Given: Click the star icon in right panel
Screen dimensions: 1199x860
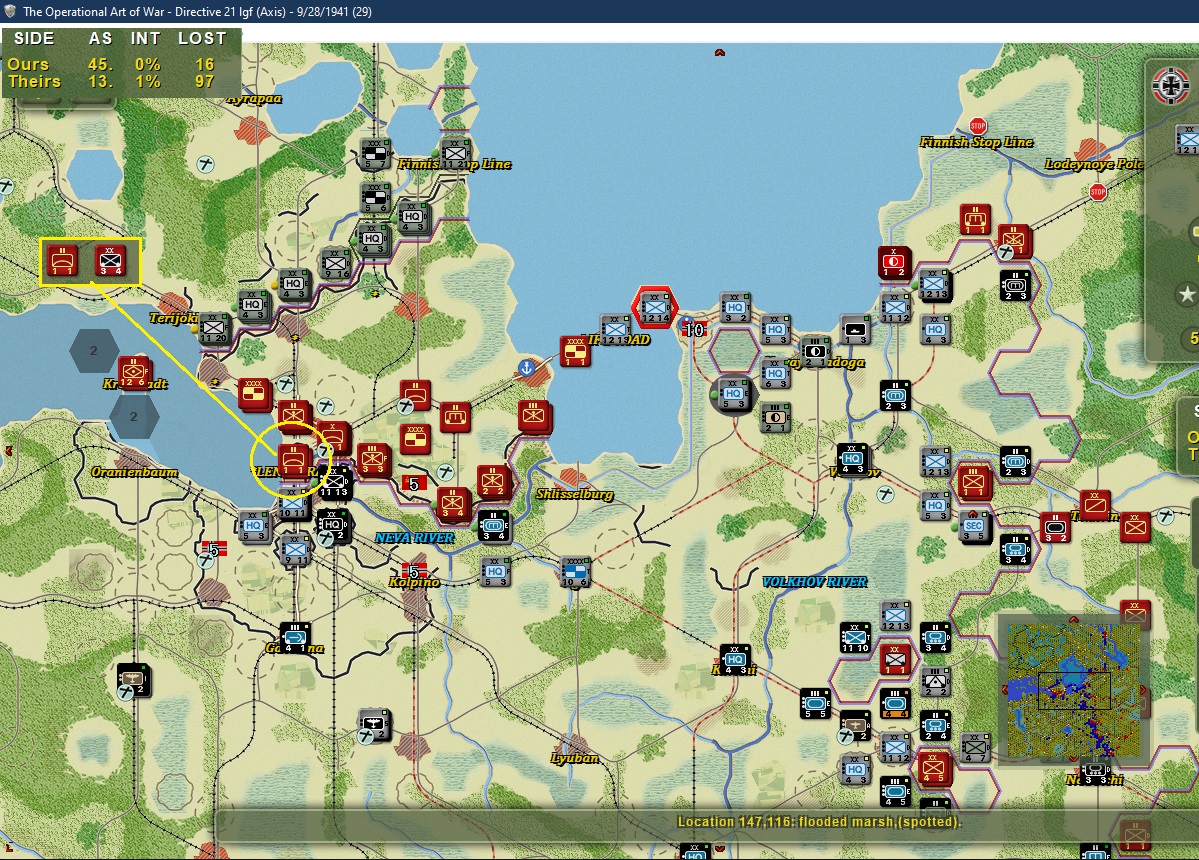Looking at the screenshot, I should [1187, 294].
